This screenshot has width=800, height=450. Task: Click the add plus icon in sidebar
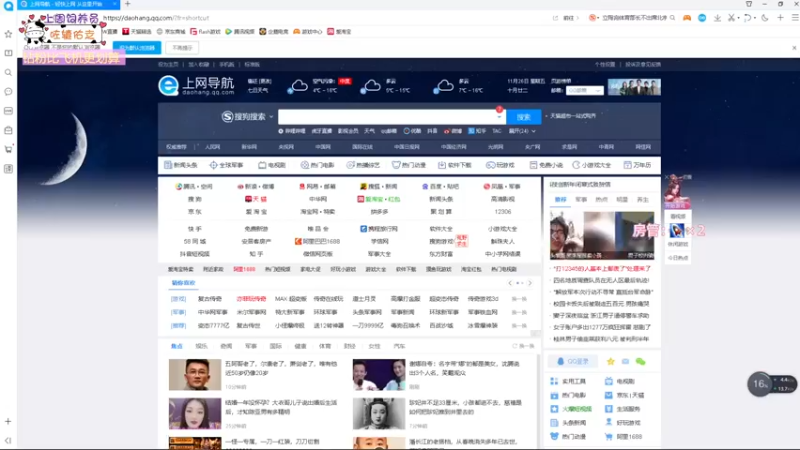tap(8, 421)
